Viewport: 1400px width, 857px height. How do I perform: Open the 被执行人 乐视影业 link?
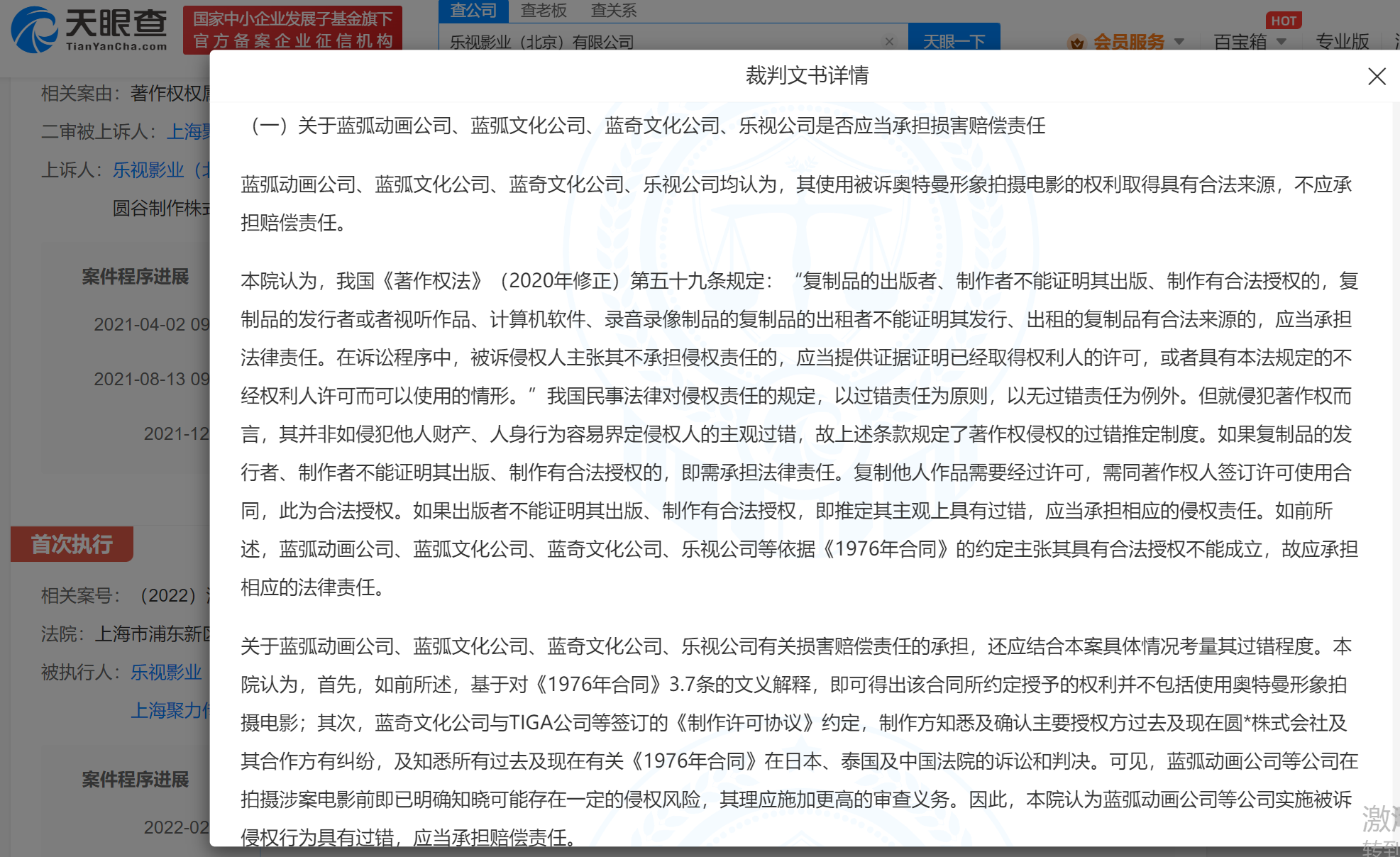[166, 672]
